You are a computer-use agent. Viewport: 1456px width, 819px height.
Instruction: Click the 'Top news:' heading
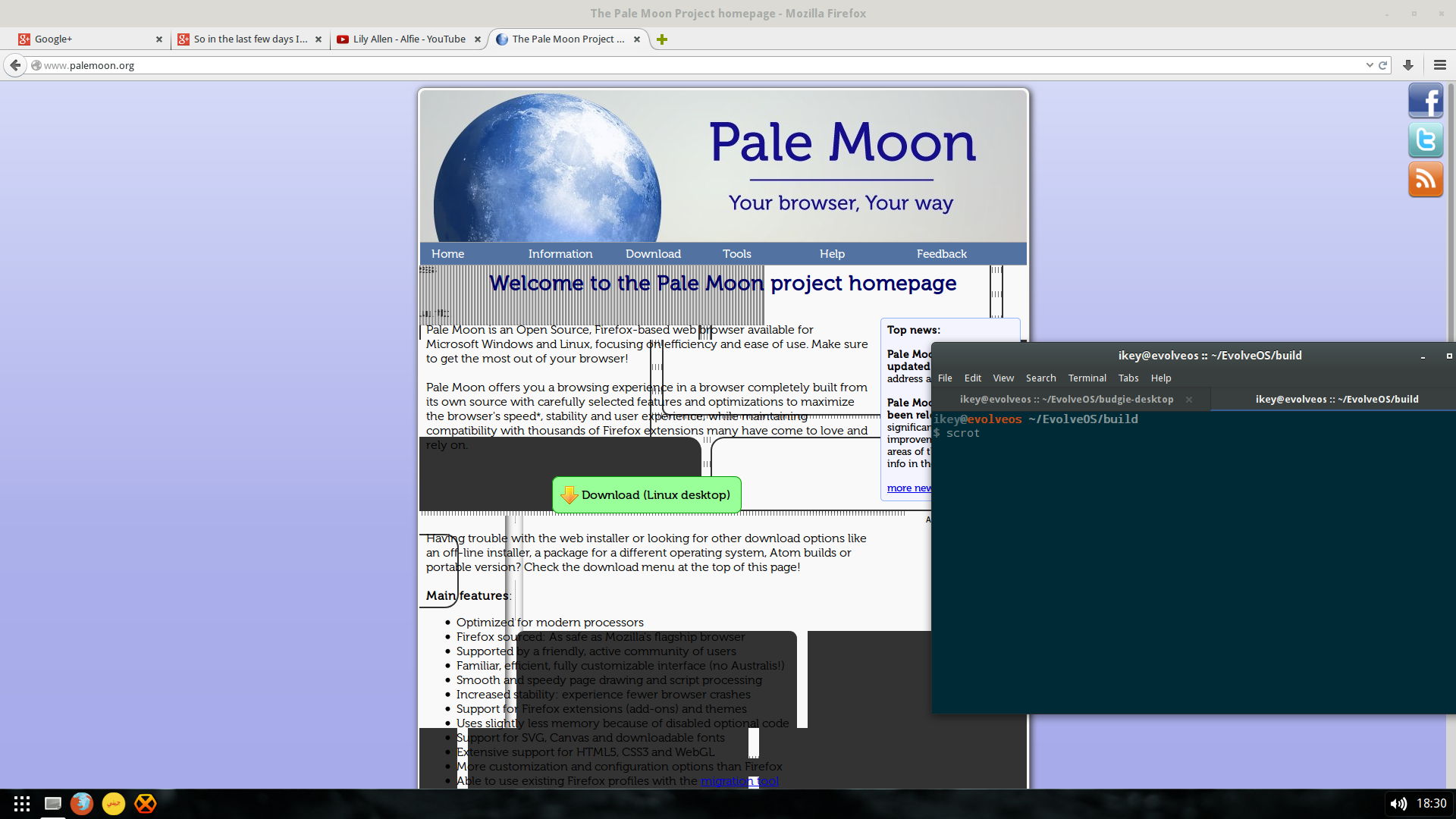click(x=914, y=330)
